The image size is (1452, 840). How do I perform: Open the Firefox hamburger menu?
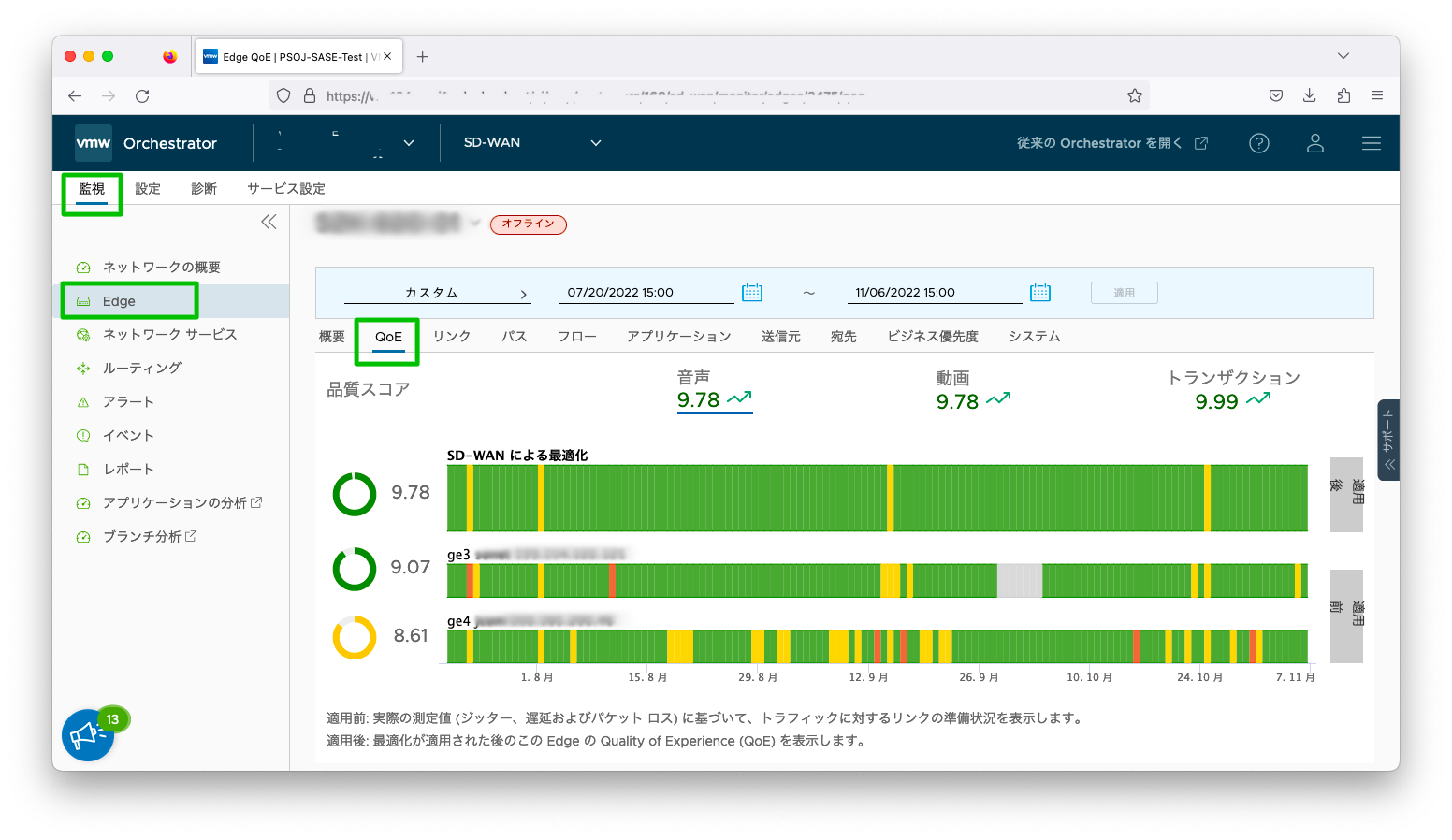1377,95
